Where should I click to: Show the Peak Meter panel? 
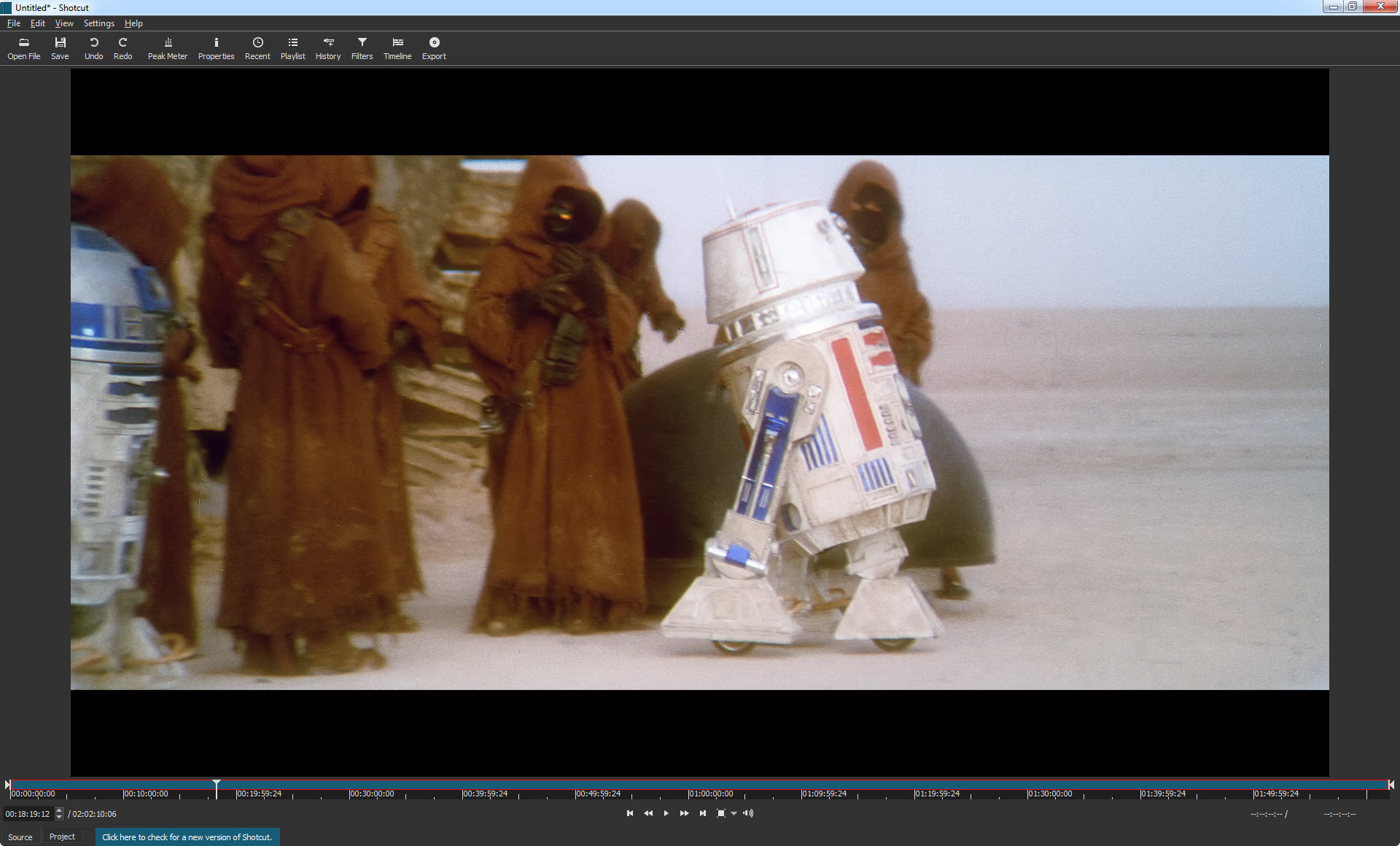(168, 48)
